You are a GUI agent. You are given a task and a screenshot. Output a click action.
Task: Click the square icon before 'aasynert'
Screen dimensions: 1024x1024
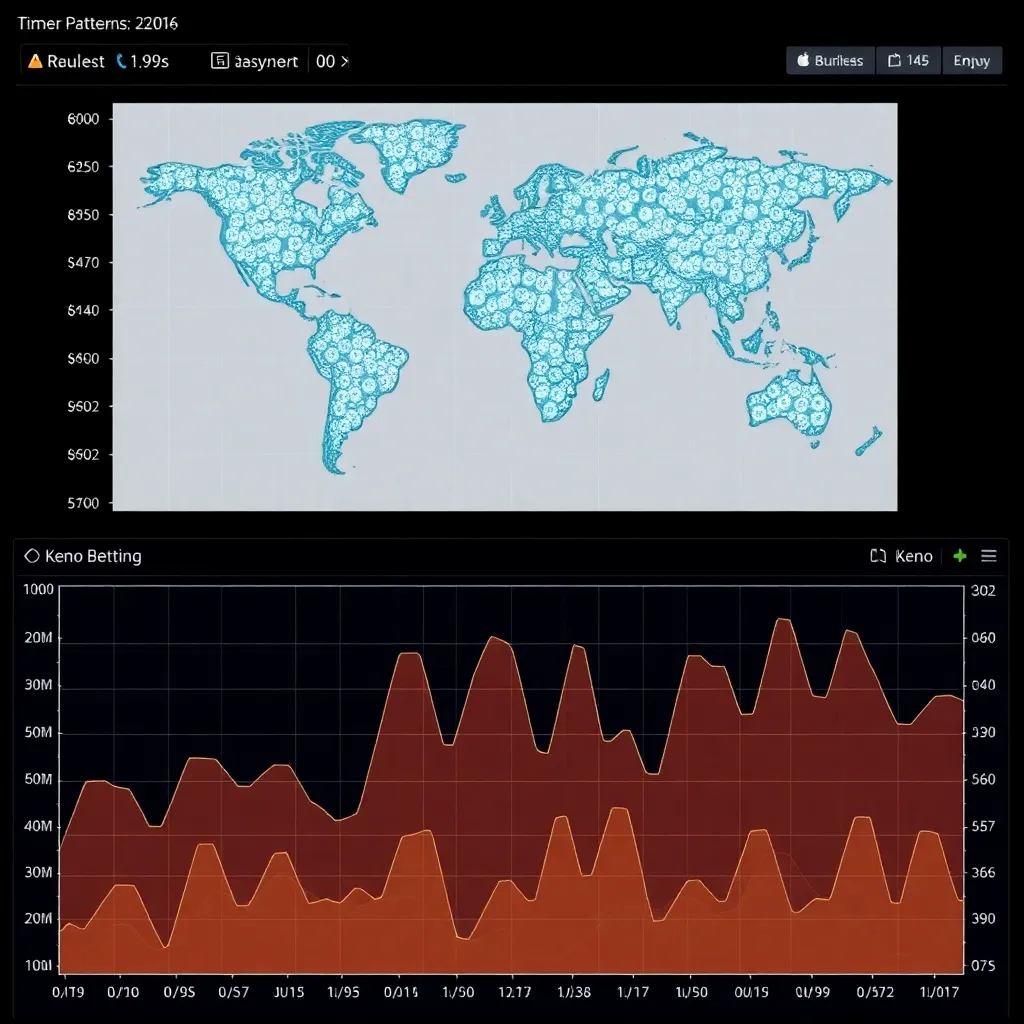219,61
